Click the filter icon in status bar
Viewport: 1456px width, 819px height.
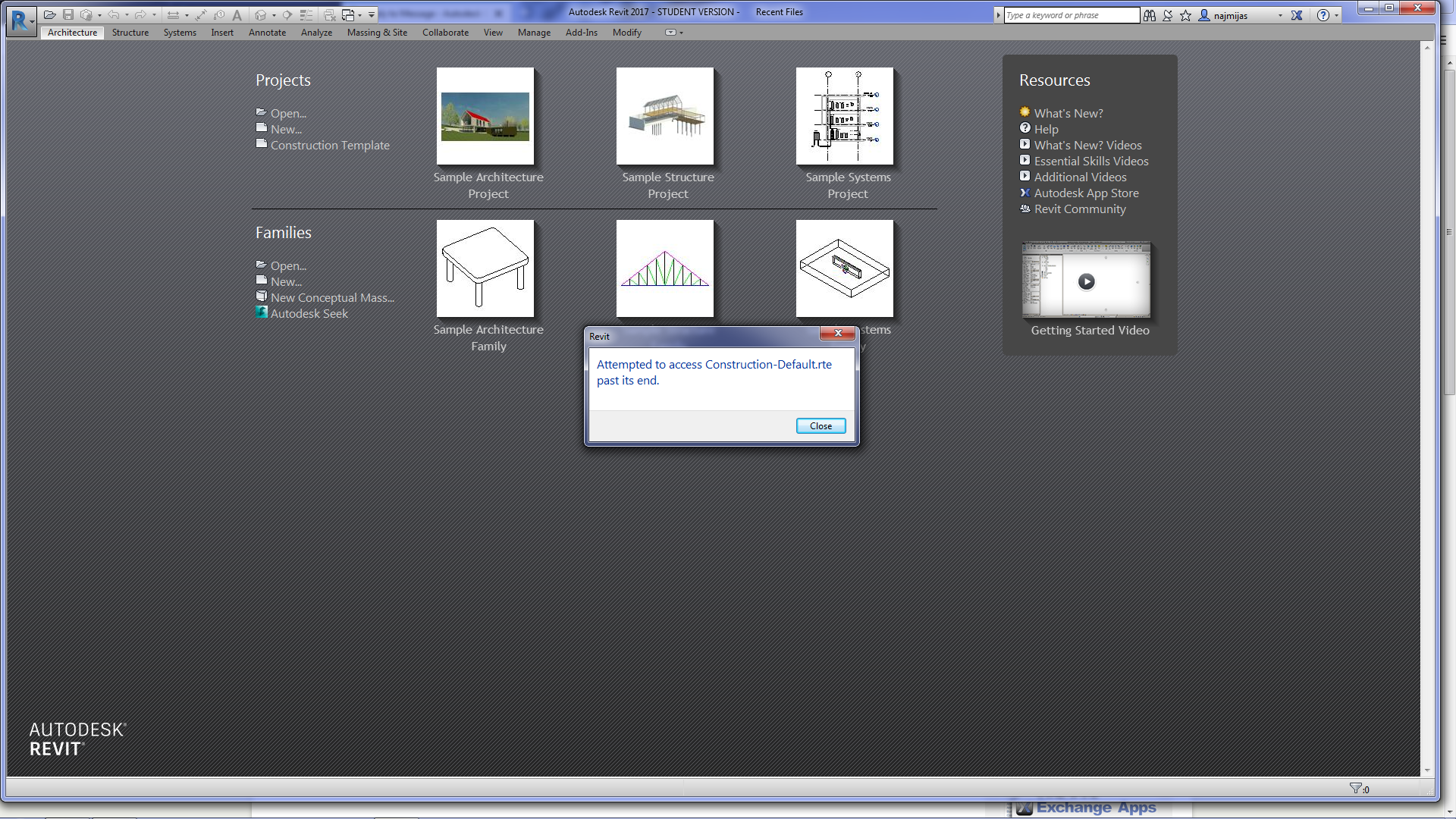[1355, 789]
